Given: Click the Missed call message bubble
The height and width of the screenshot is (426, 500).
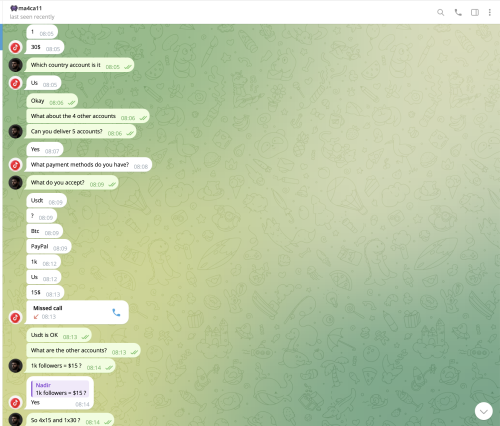Looking at the screenshot, I should pos(77,312).
